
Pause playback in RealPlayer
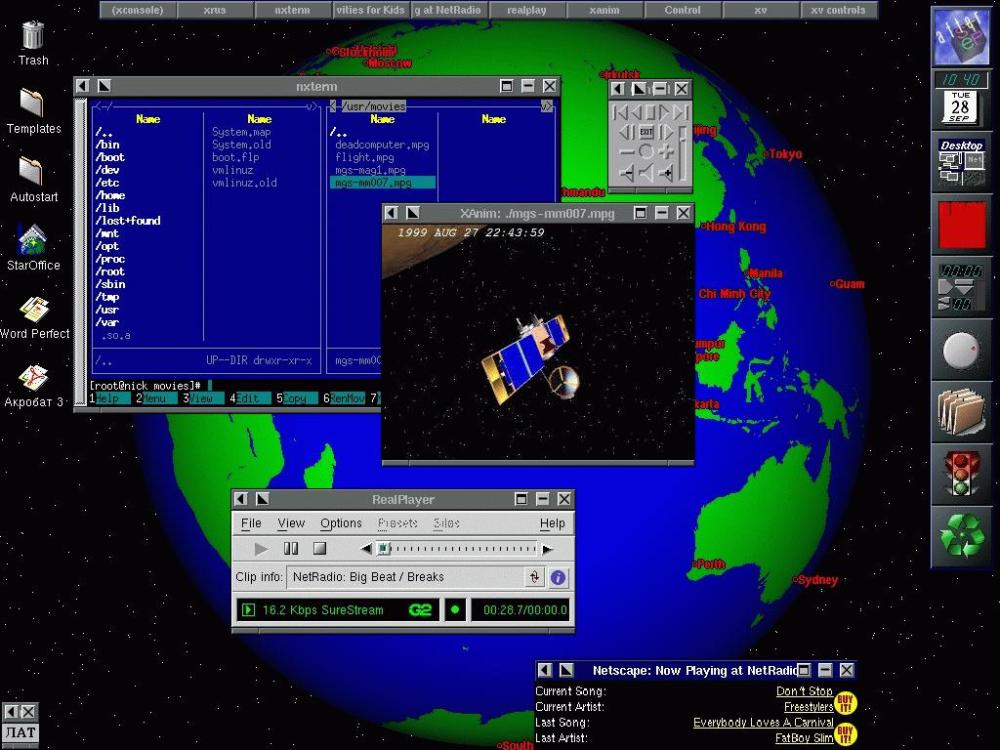tap(291, 548)
